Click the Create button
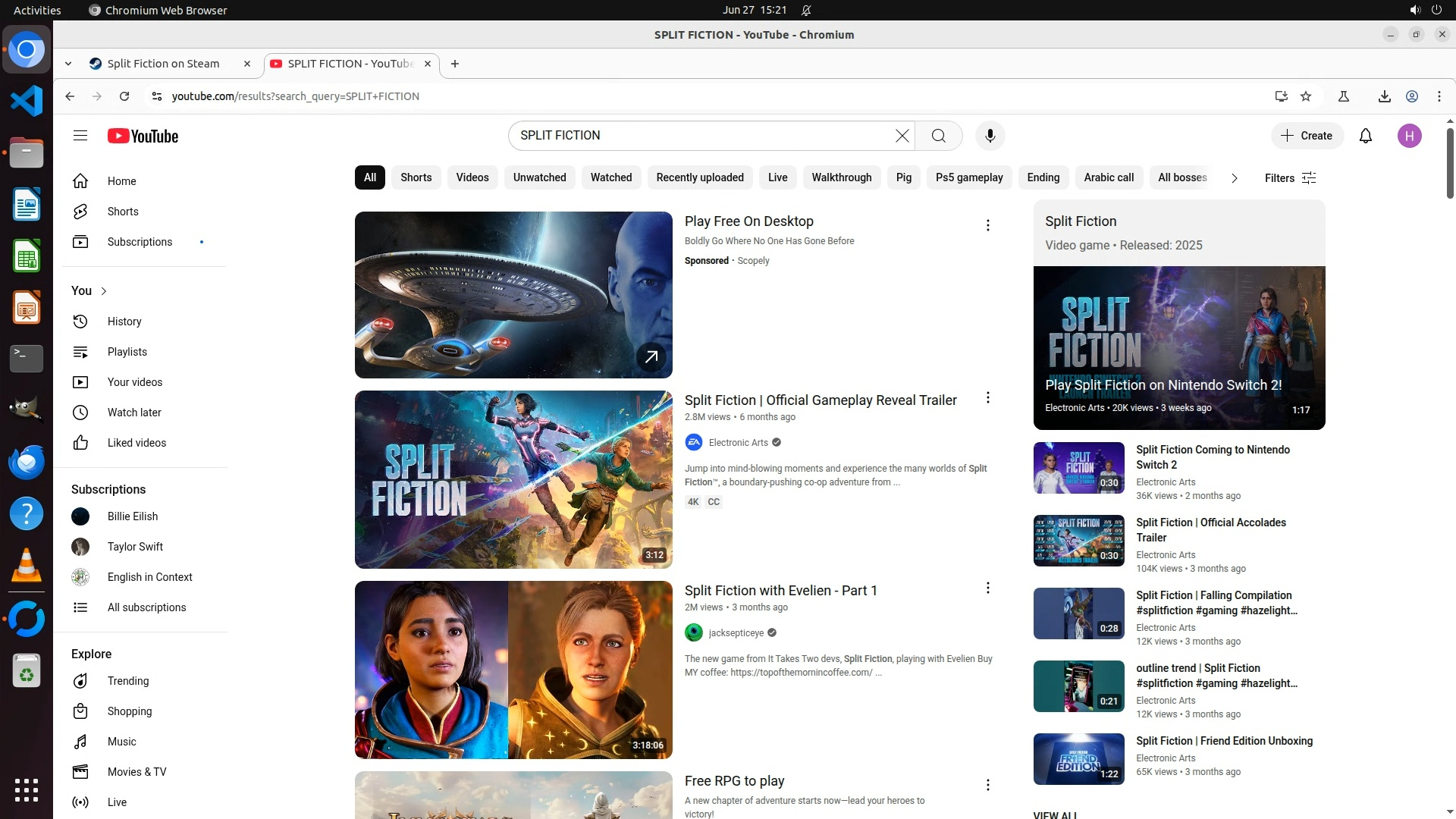This screenshot has width=1456, height=819. point(1307,136)
